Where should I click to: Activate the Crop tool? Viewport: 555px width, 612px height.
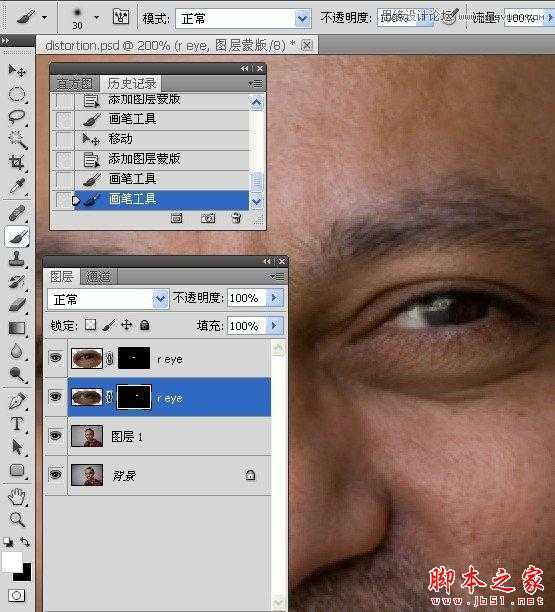coord(17,162)
